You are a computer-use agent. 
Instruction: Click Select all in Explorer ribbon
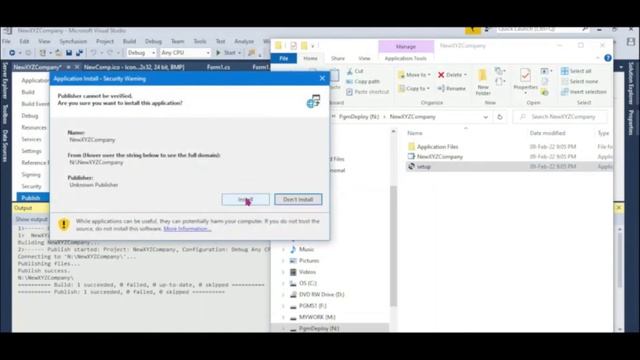pyautogui.click(x=576, y=71)
